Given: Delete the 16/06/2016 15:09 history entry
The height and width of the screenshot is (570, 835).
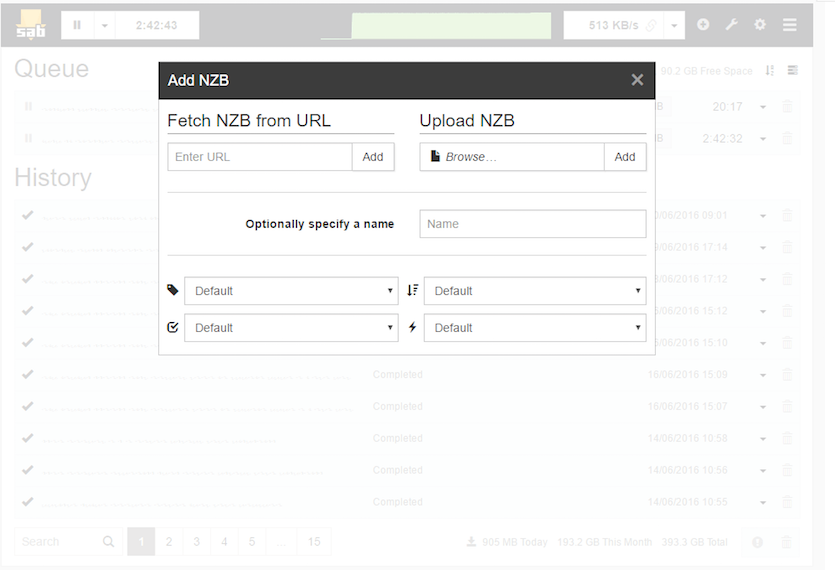Looking at the screenshot, I should click(x=787, y=374).
